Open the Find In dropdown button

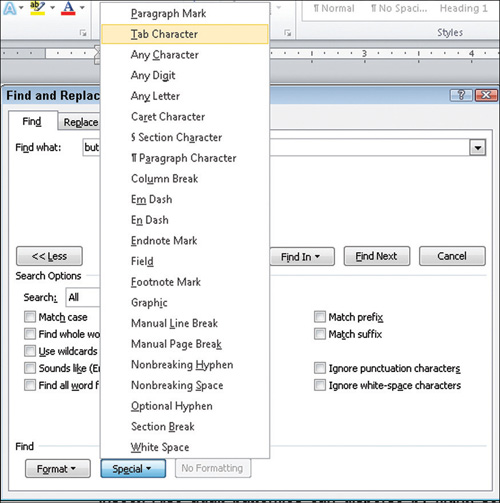click(x=301, y=256)
